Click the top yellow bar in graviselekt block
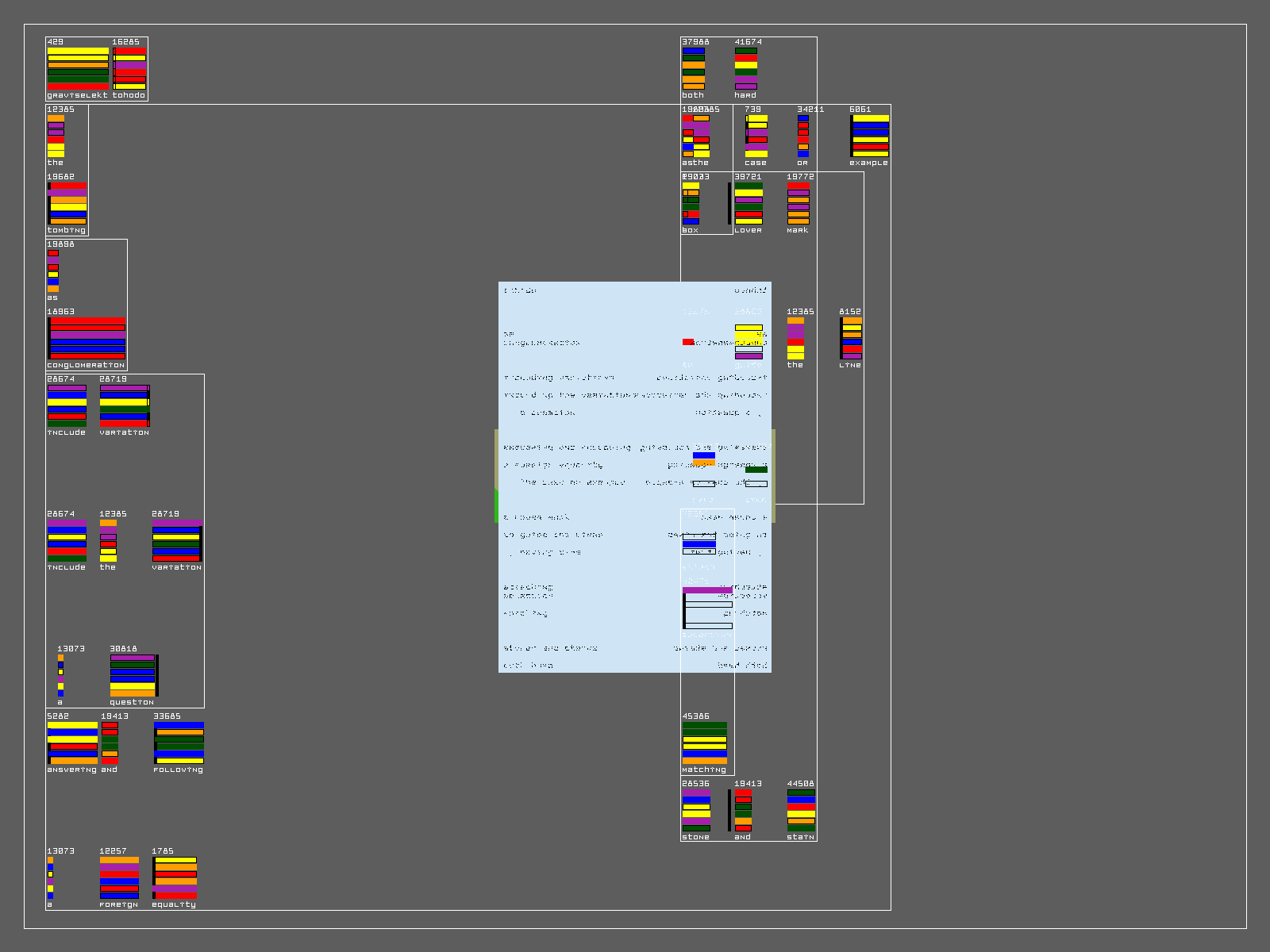This screenshot has height=952, width=1270. [78, 51]
